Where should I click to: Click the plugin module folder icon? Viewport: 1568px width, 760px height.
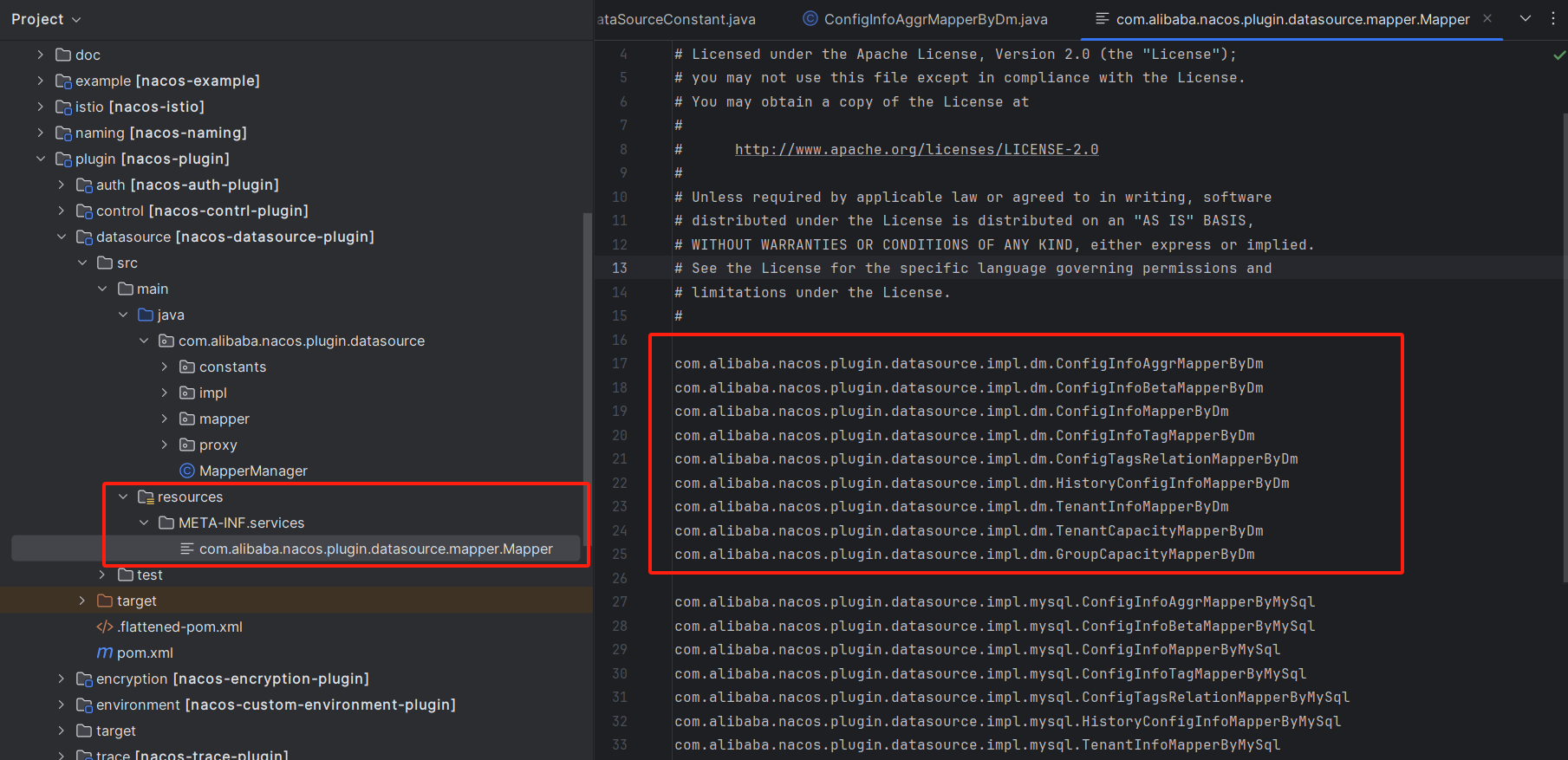tap(63, 159)
